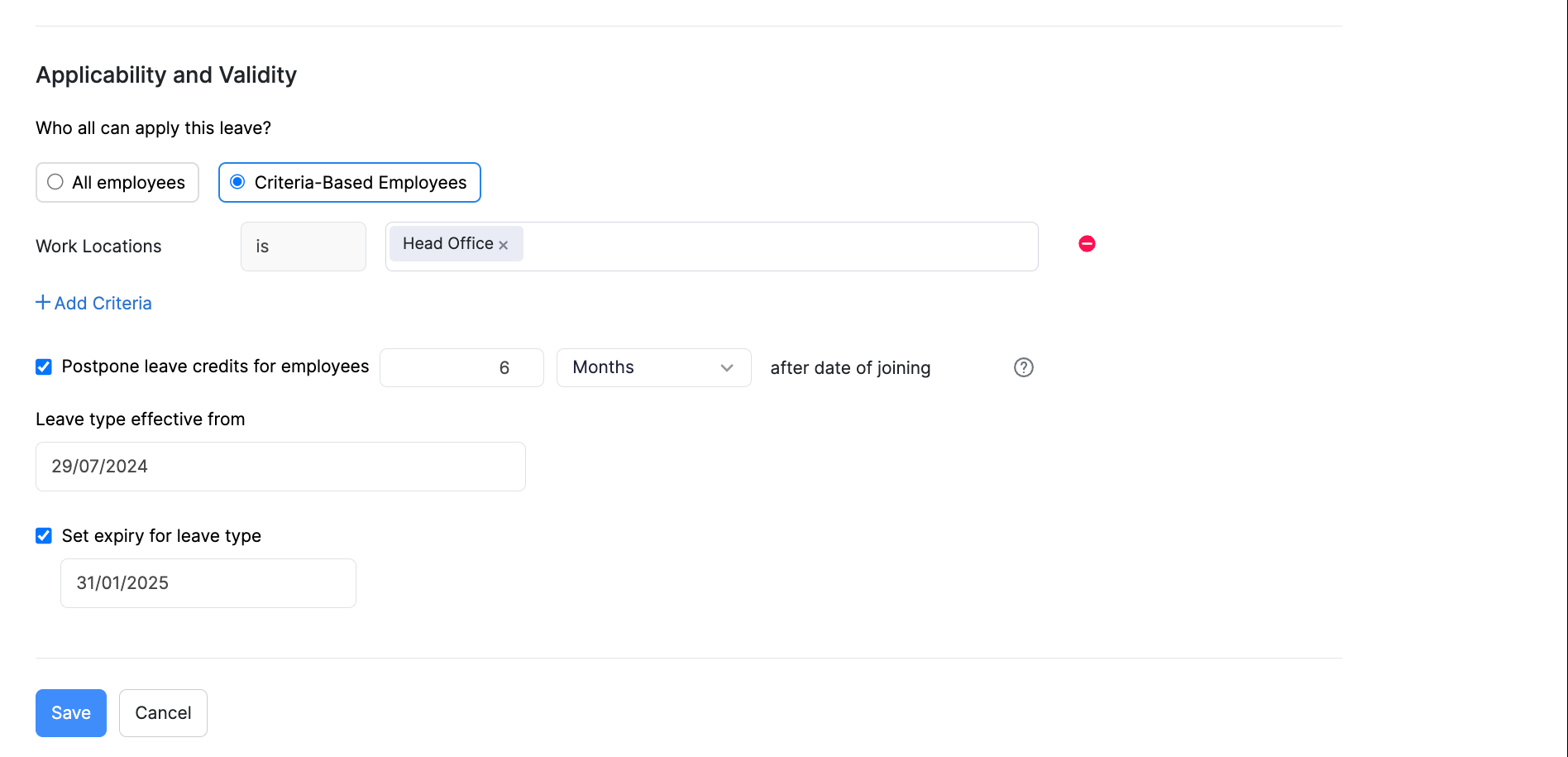
Task: Open the 'is' operator dropdown
Action: click(x=303, y=247)
